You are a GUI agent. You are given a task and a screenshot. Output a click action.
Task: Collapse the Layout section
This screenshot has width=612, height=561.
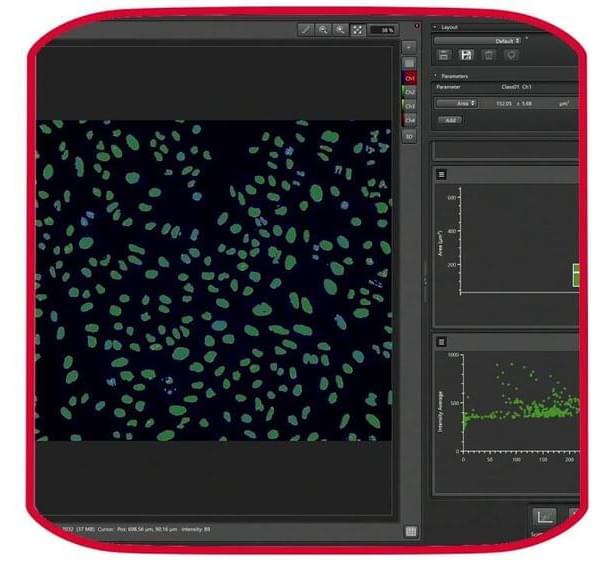[x=436, y=27]
